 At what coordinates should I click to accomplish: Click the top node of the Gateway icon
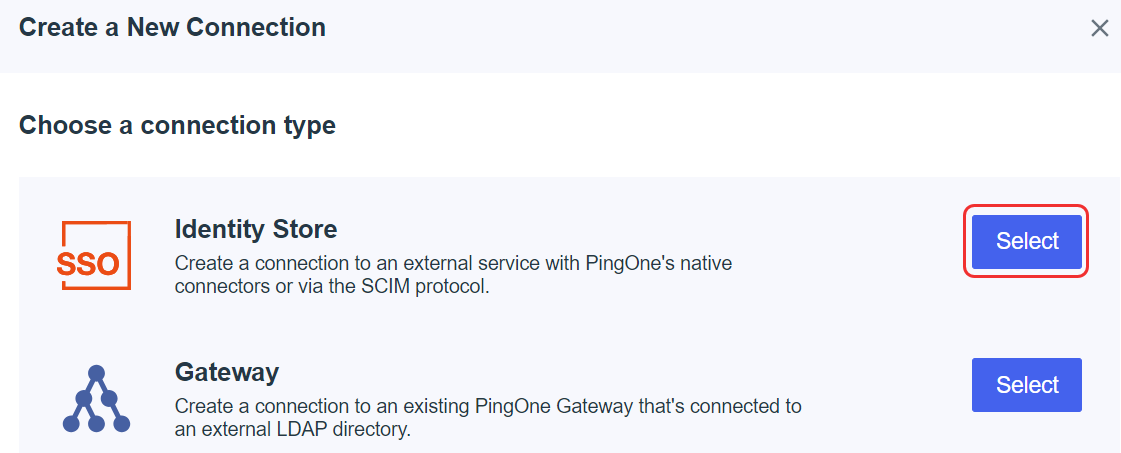click(97, 373)
